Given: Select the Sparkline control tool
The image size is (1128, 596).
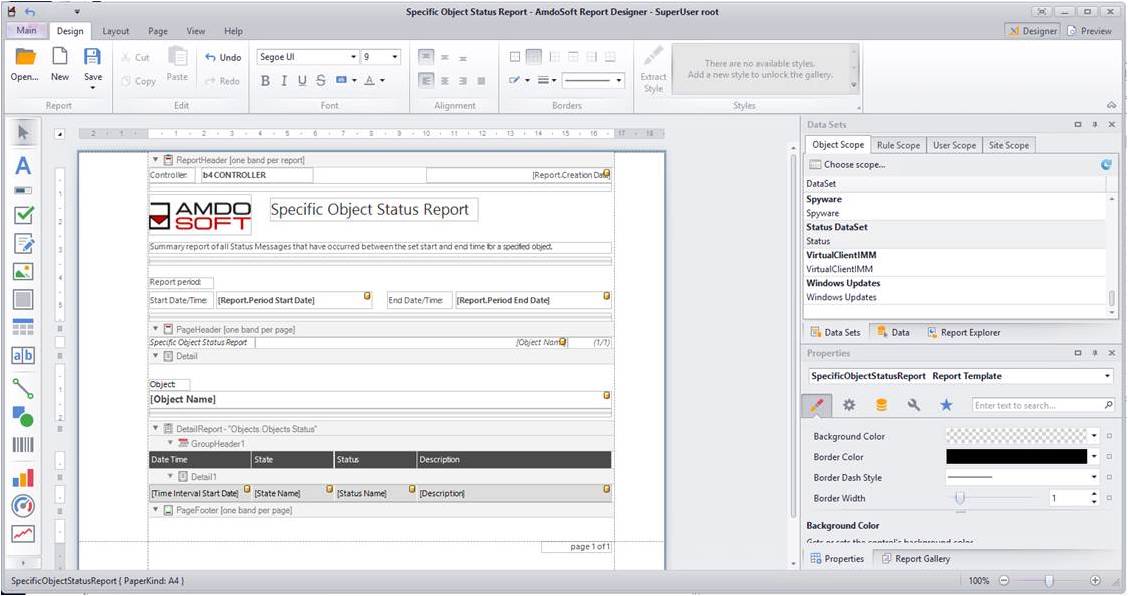Looking at the screenshot, I should tap(23, 534).
